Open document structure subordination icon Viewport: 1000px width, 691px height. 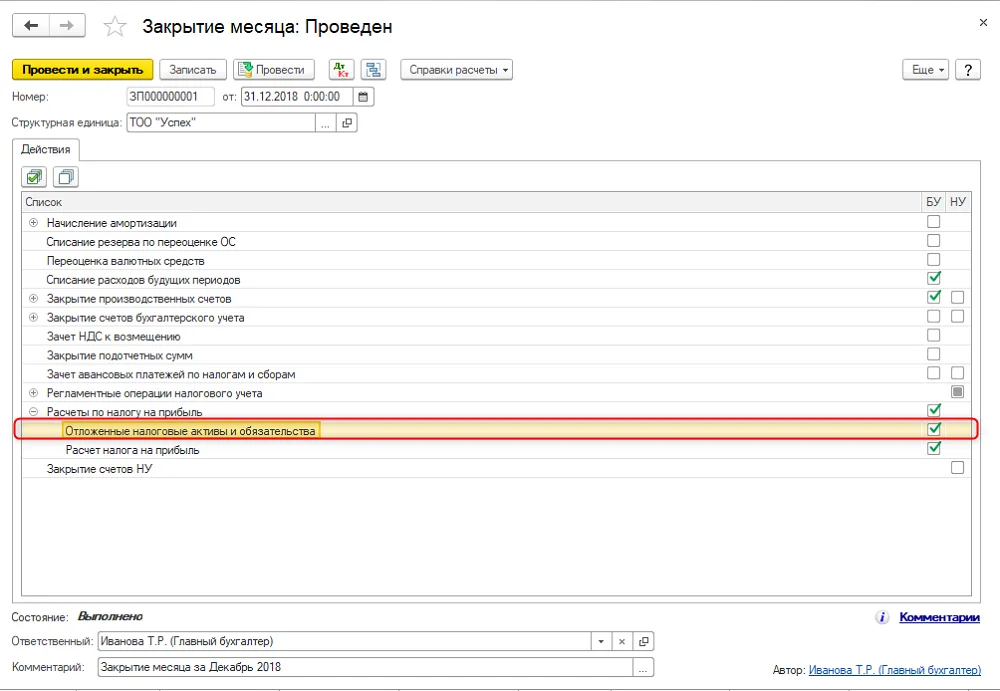tap(373, 70)
